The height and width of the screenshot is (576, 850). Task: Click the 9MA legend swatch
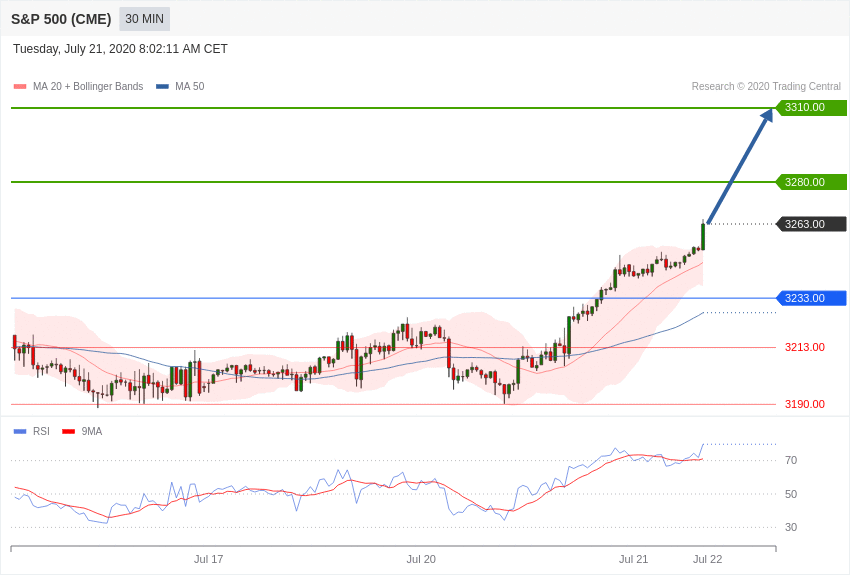68,431
